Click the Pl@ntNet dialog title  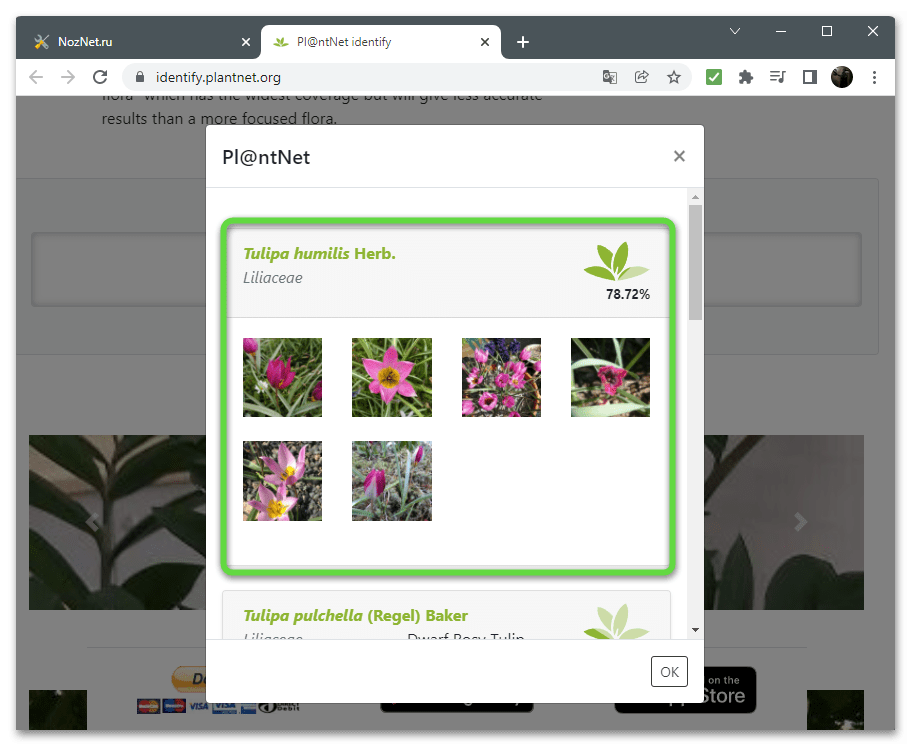(x=266, y=157)
